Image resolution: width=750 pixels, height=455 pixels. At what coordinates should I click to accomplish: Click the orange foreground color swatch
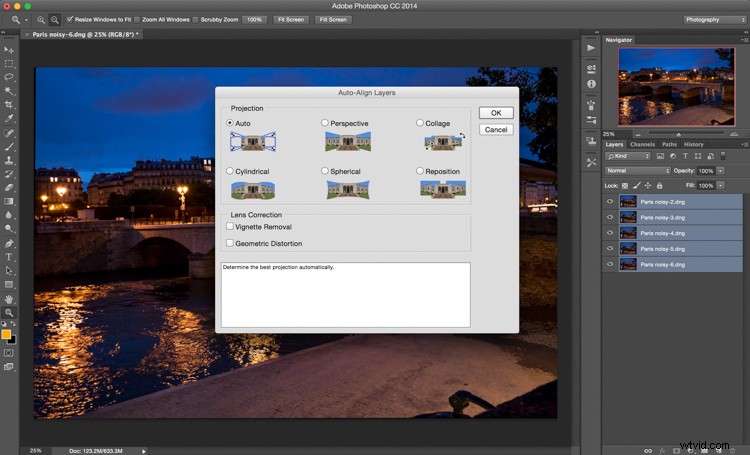(6, 334)
